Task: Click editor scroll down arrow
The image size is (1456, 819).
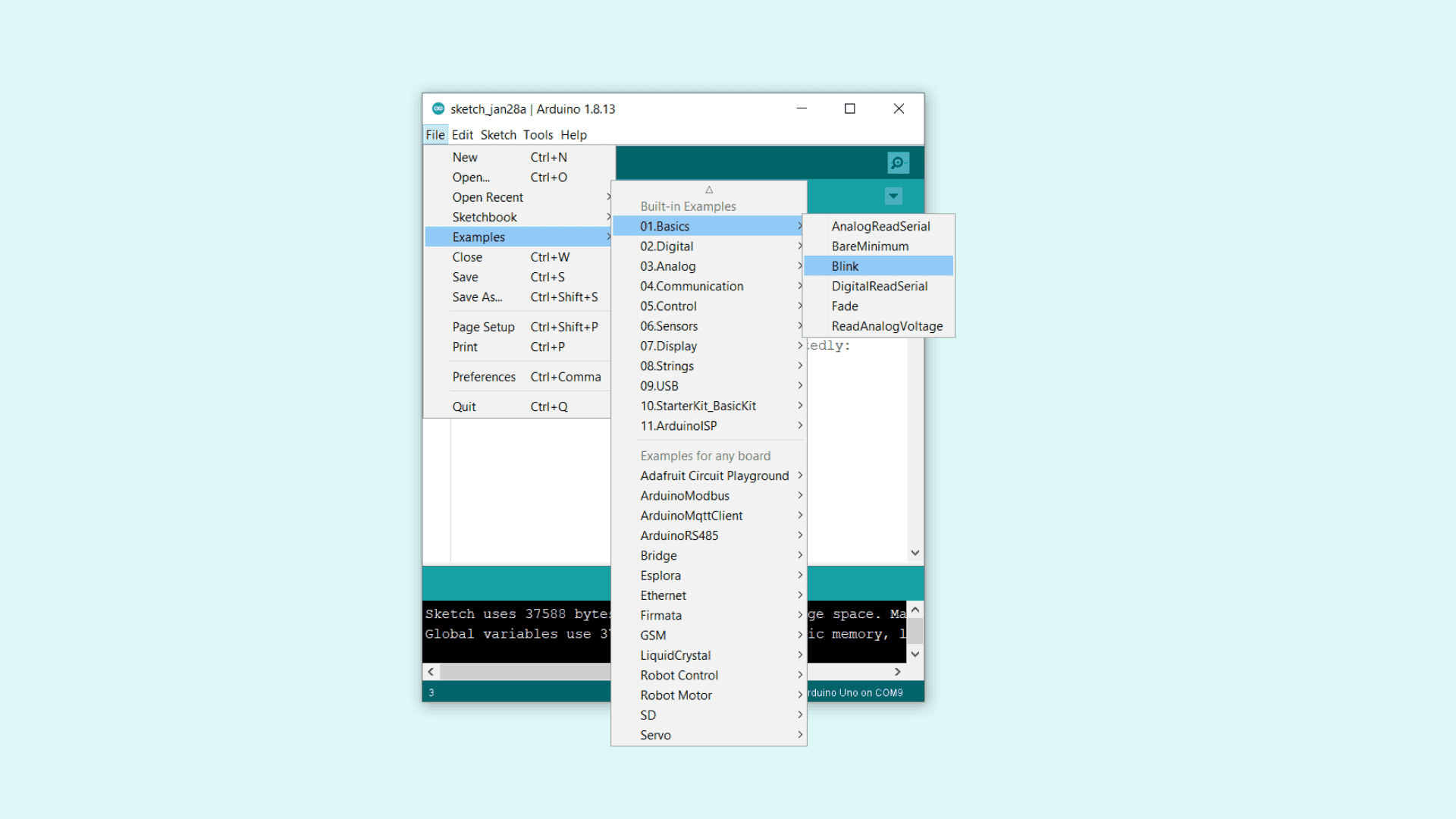Action: click(915, 553)
